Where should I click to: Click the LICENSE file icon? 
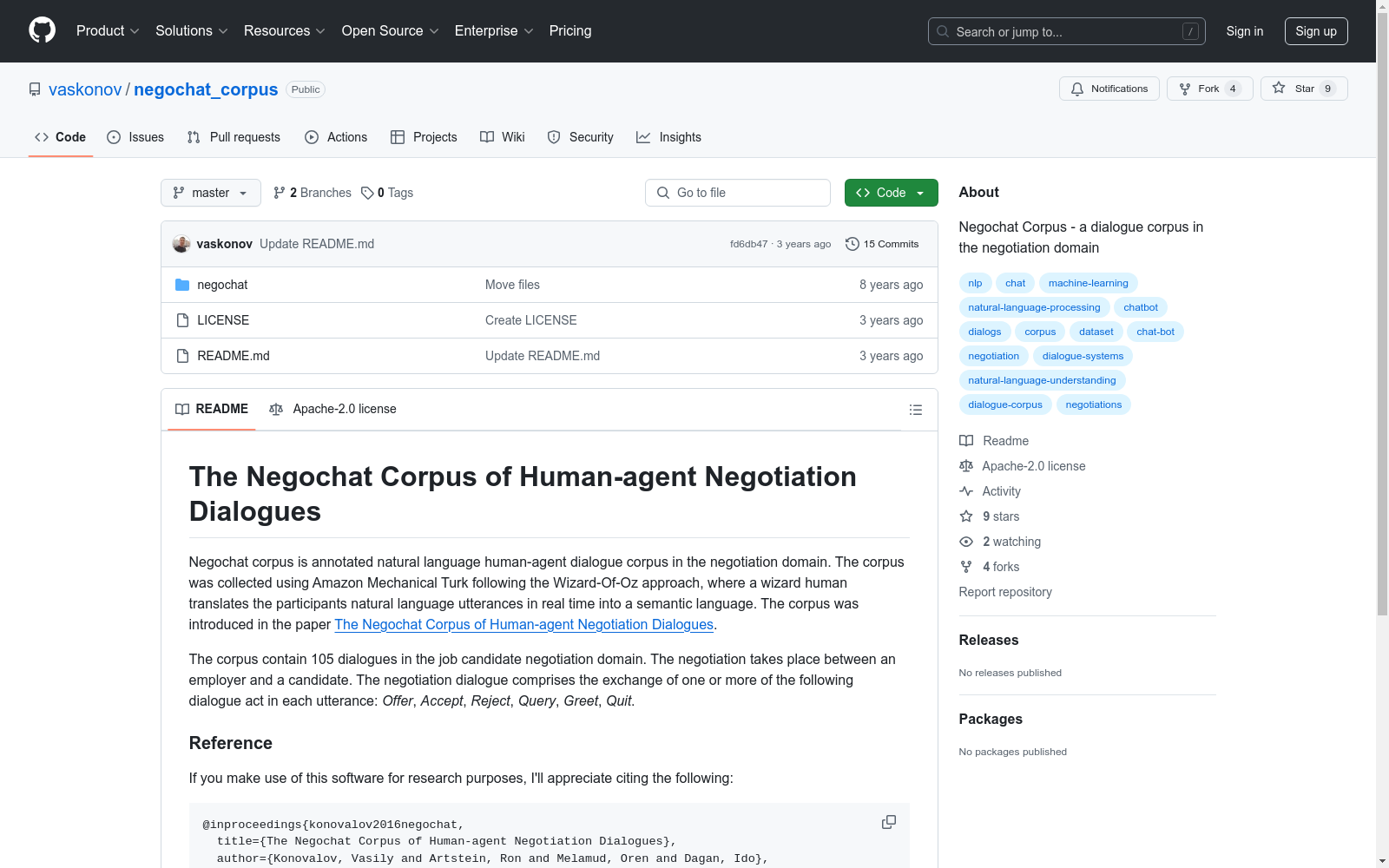[182, 320]
